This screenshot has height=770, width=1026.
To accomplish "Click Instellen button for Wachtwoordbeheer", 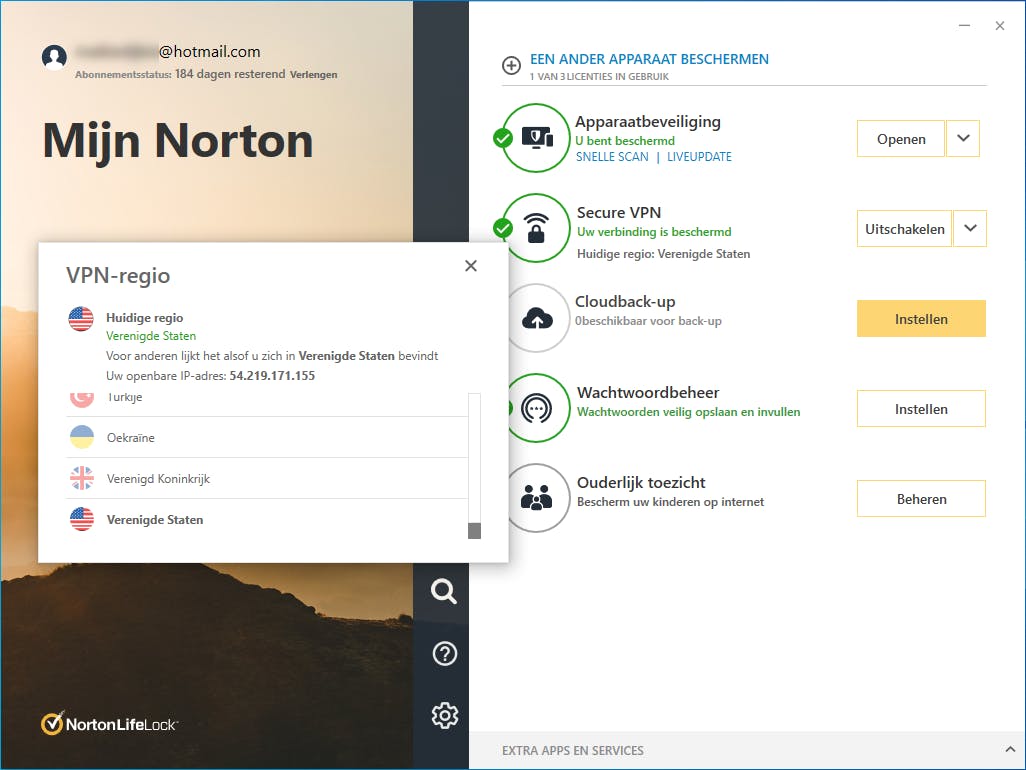I will tap(921, 409).
